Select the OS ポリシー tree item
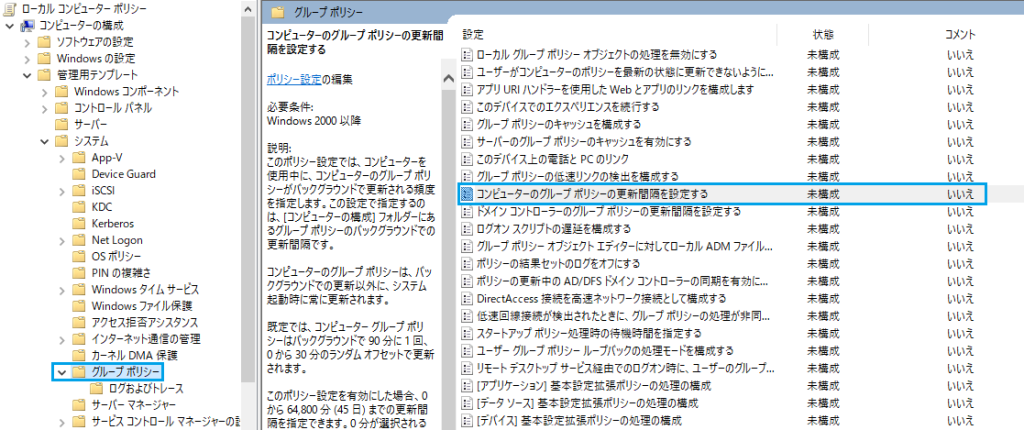Screen dimensions: 1024x430 116,256
